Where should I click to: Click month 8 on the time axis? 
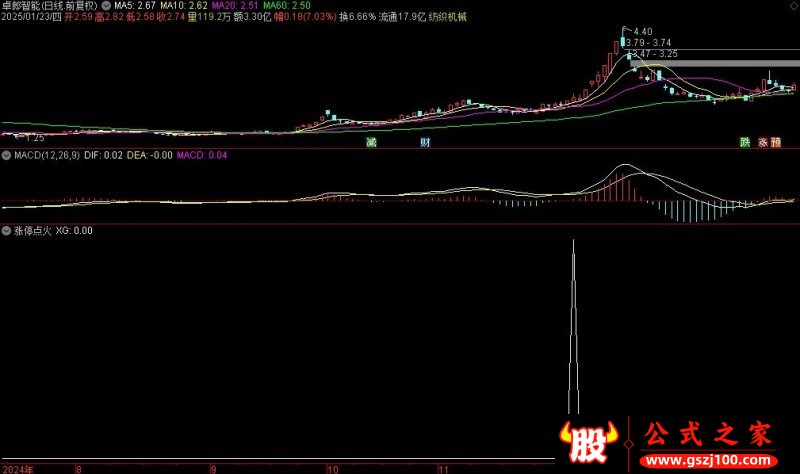click(x=79, y=469)
